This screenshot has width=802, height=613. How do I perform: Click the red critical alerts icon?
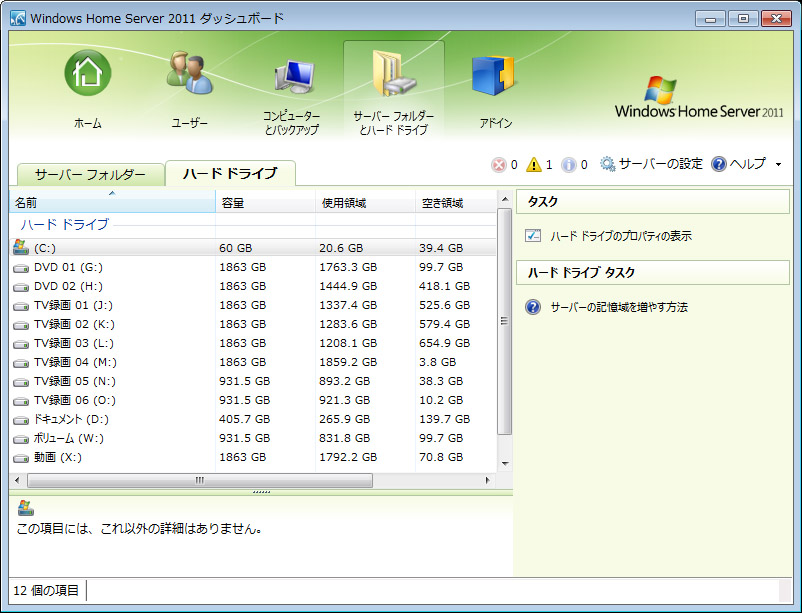(498, 165)
